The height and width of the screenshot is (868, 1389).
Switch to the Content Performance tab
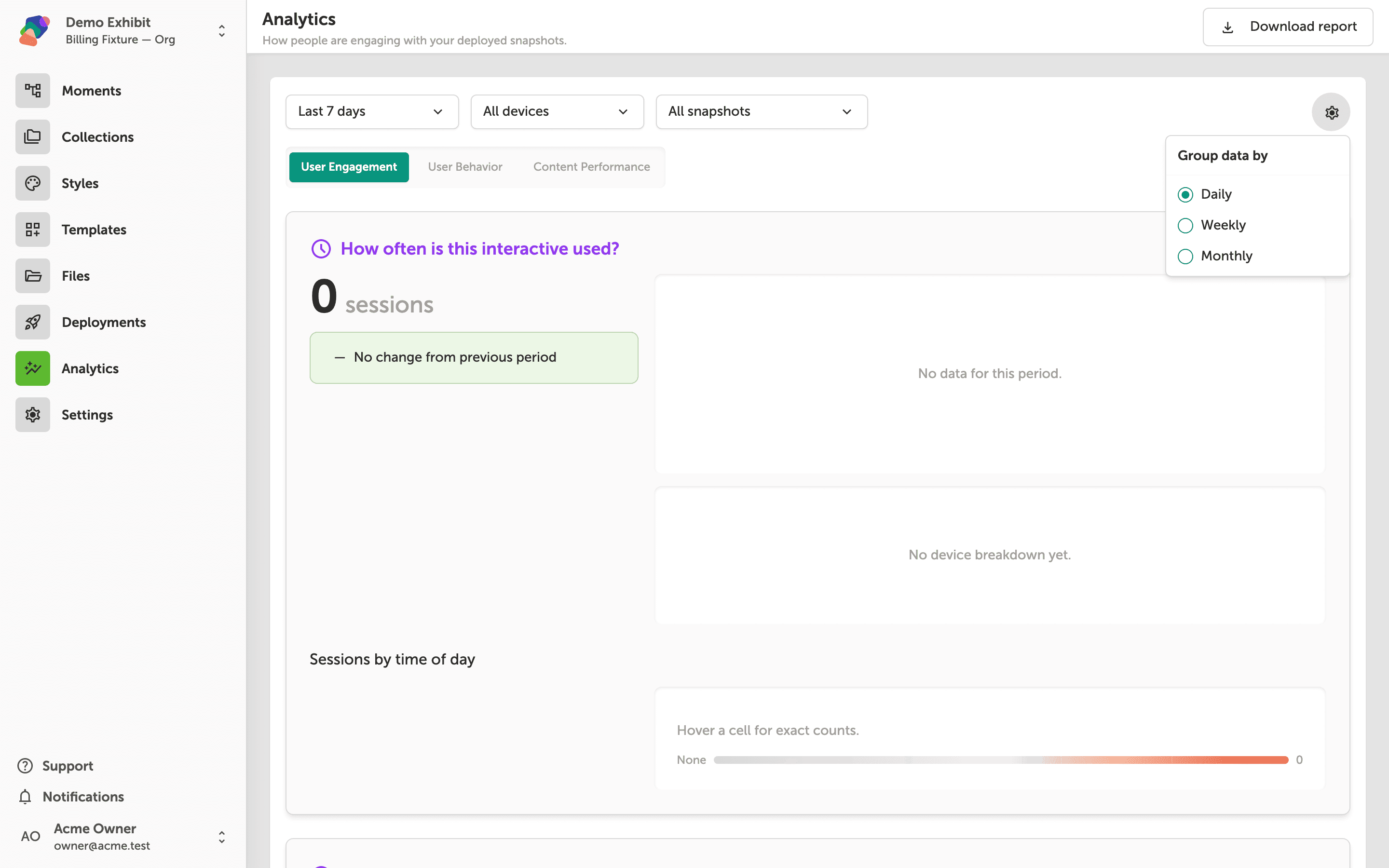[591, 167]
